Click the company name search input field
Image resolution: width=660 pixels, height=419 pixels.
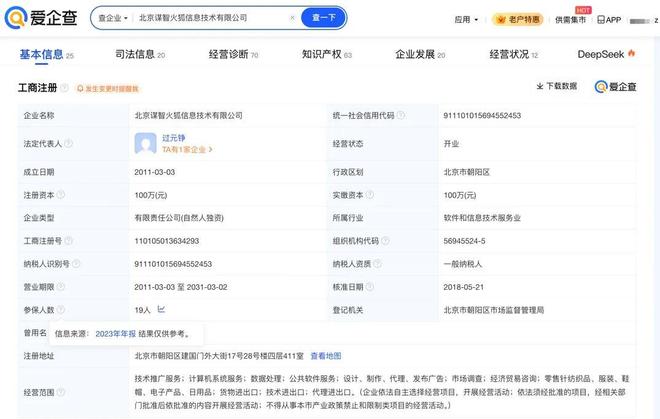tap(212, 18)
